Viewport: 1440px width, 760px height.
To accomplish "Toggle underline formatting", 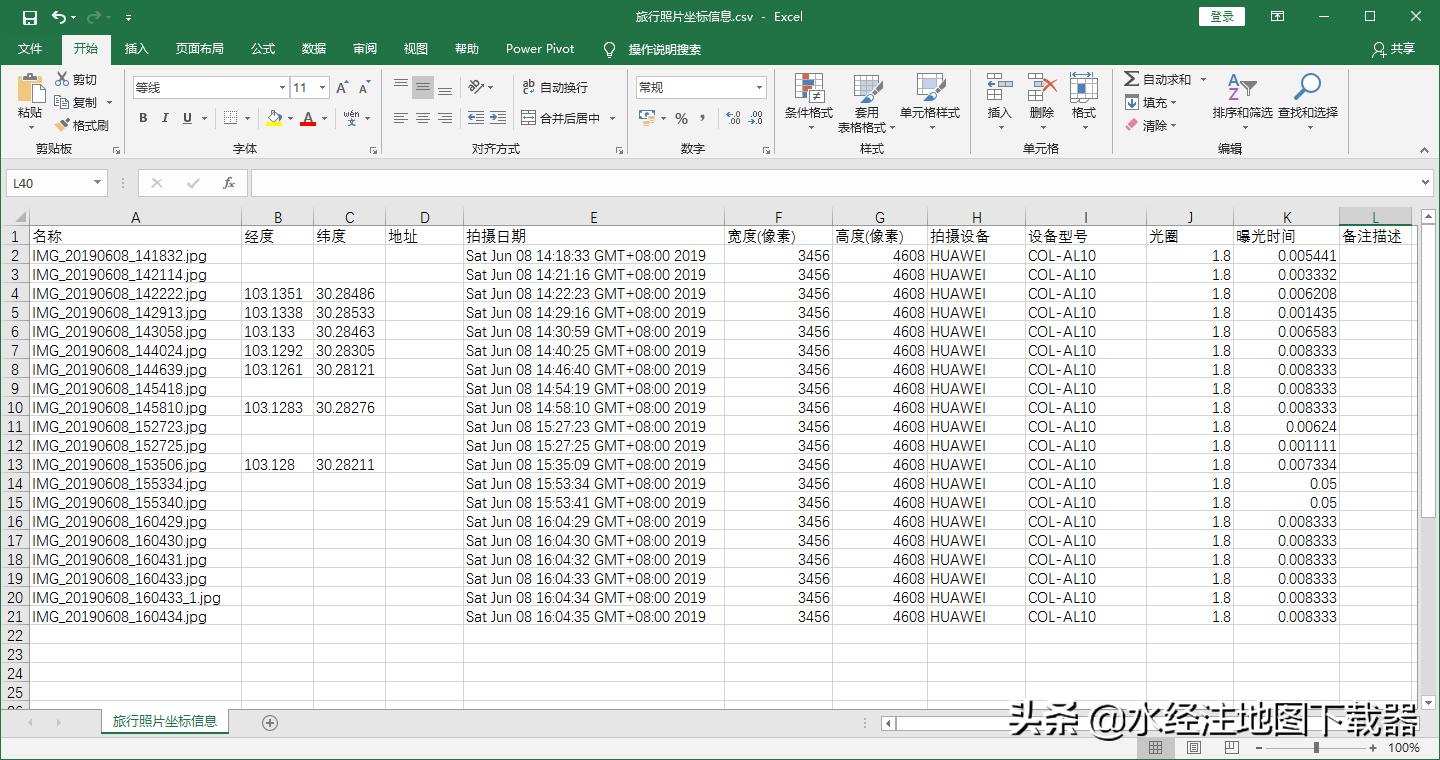I will (x=187, y=118).
